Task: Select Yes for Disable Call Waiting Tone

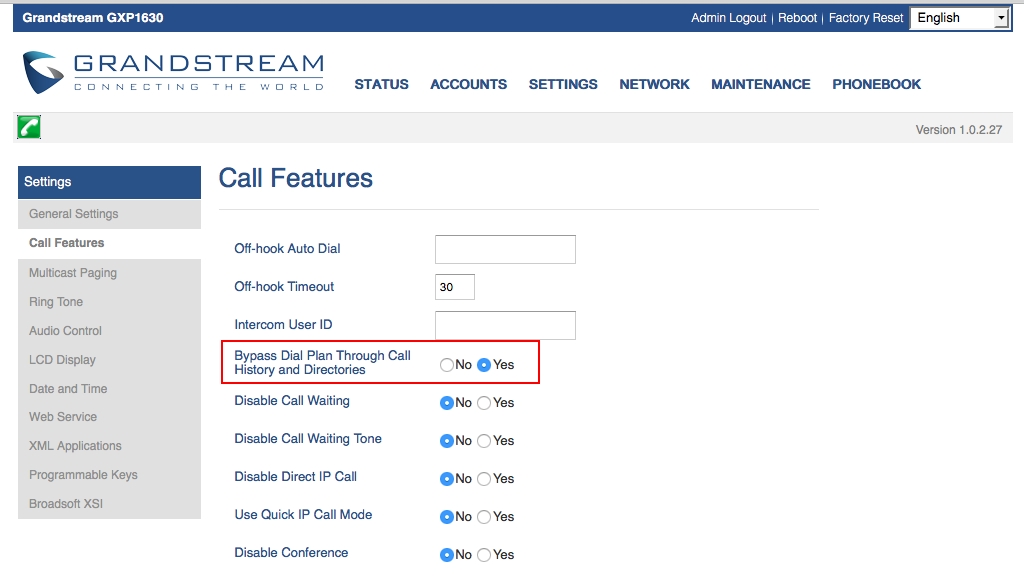Action: click(x=484, y=441)
